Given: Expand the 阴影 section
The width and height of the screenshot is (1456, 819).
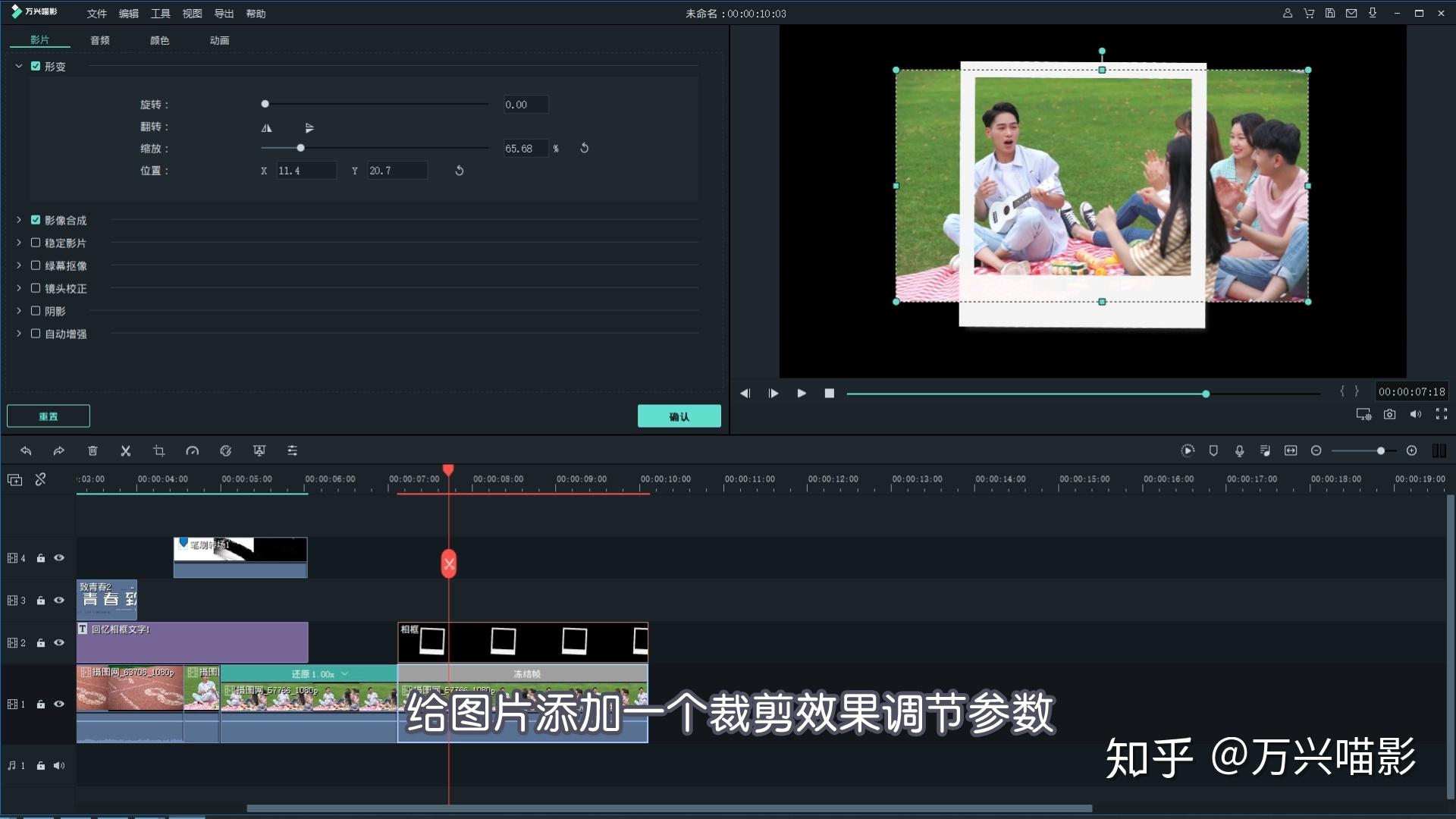Looking at the screenshot, I should point(19,311).
